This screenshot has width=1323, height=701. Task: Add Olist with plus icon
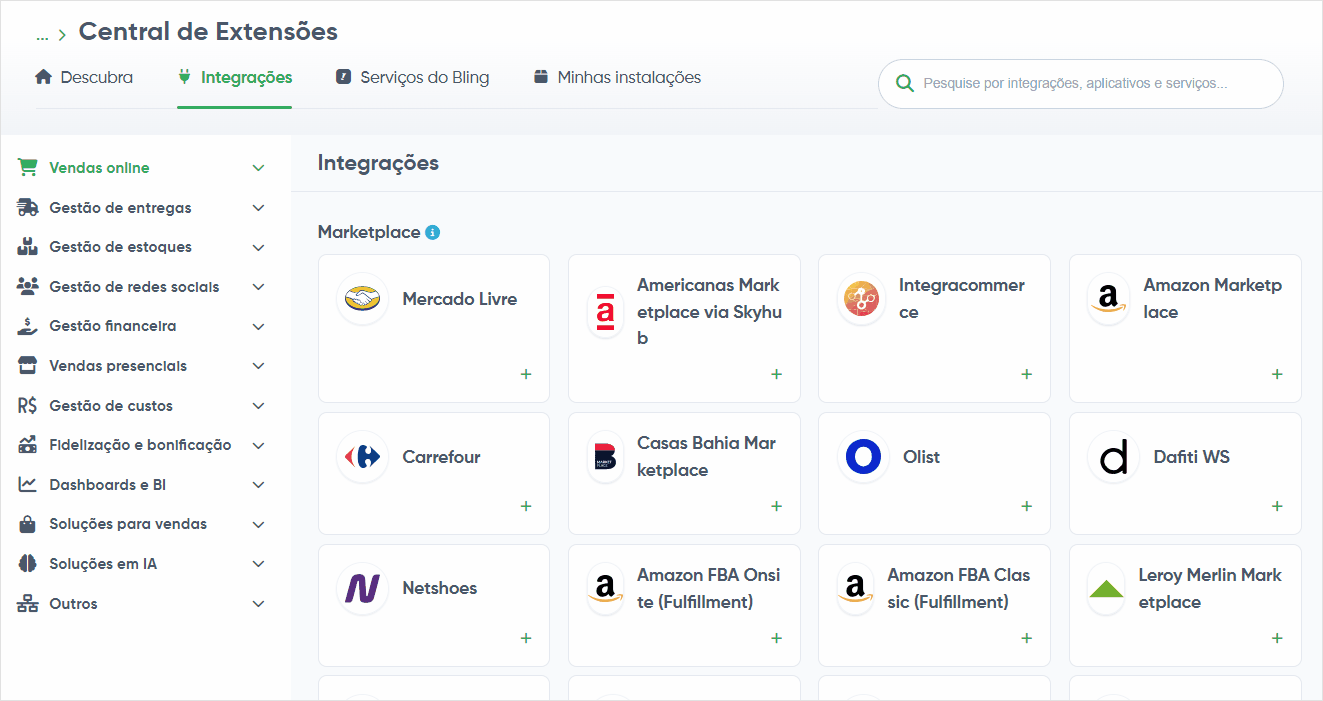point(1026,506)
